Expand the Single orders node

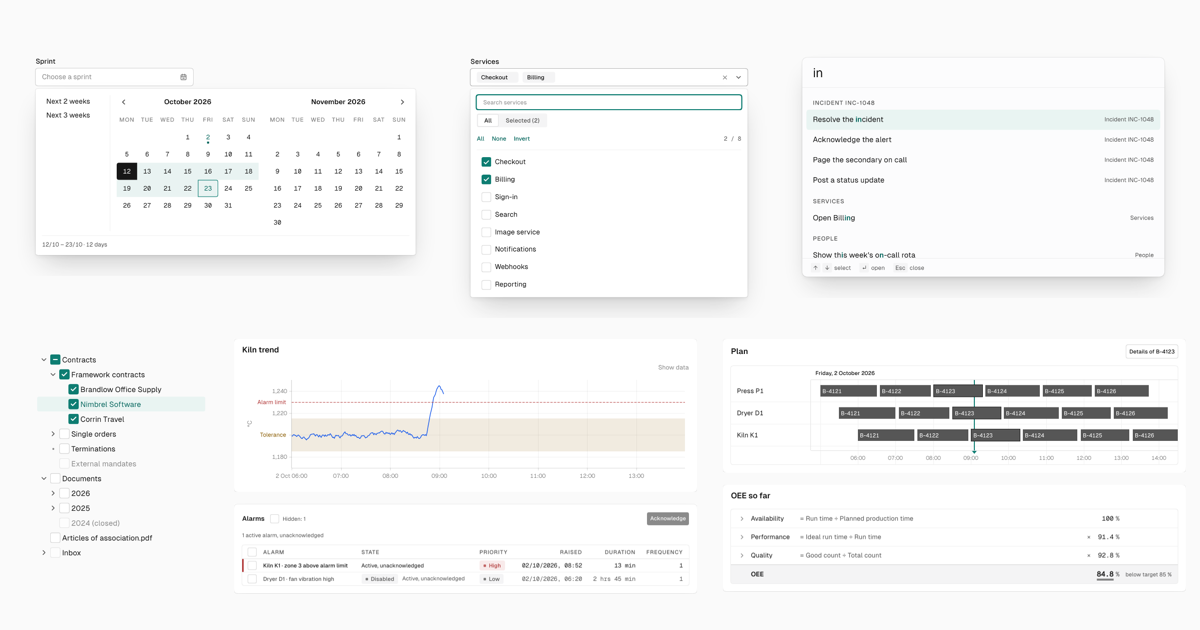pos(53,434)
